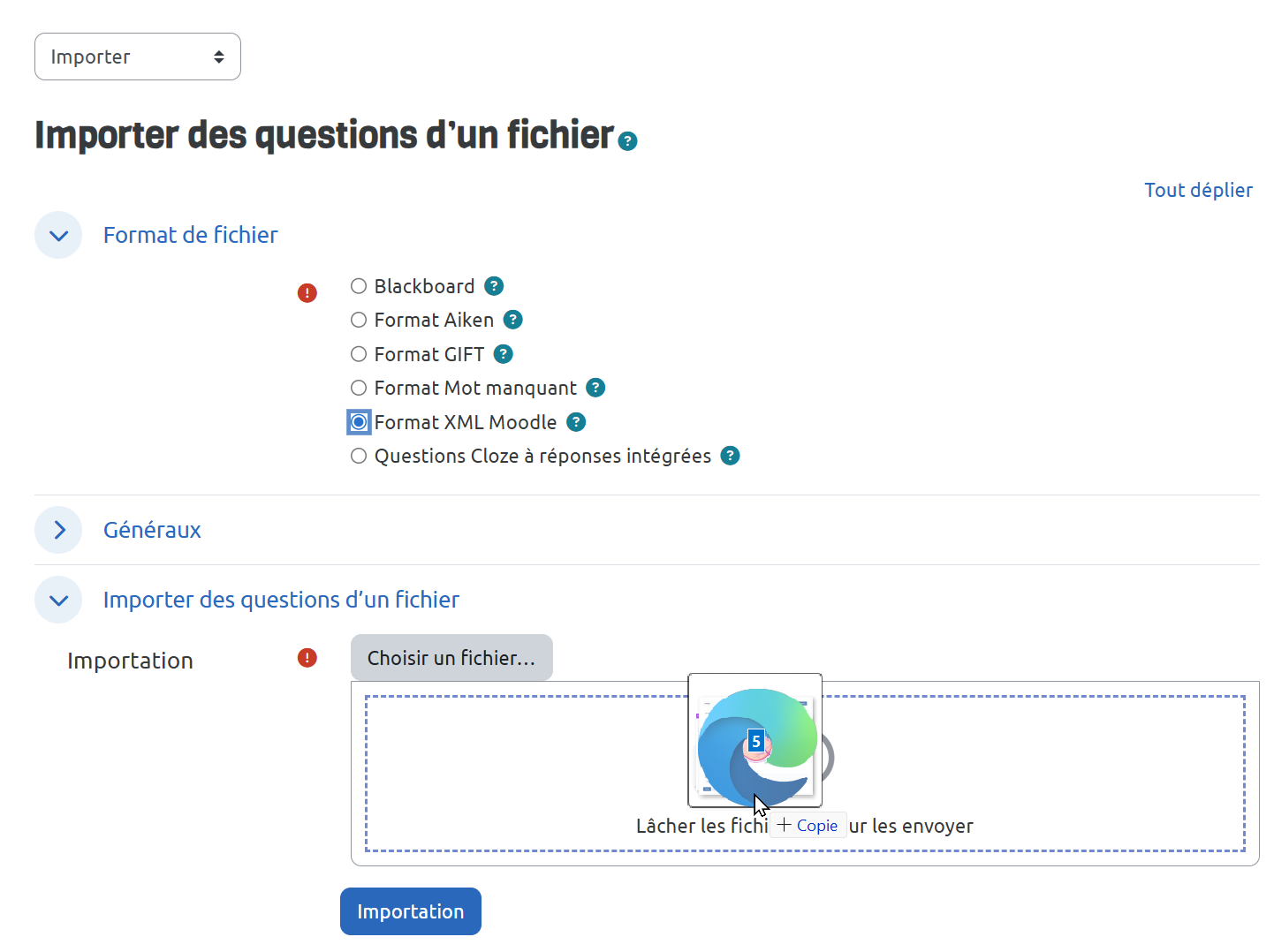Select the Blackboard format radio button
Image resolution: width=1274 pixels, height=952 pixels.
(359, 286)
